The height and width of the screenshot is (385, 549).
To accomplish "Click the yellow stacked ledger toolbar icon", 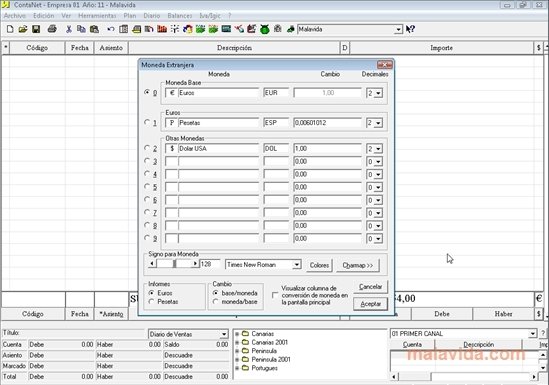I will pos(136,29).
